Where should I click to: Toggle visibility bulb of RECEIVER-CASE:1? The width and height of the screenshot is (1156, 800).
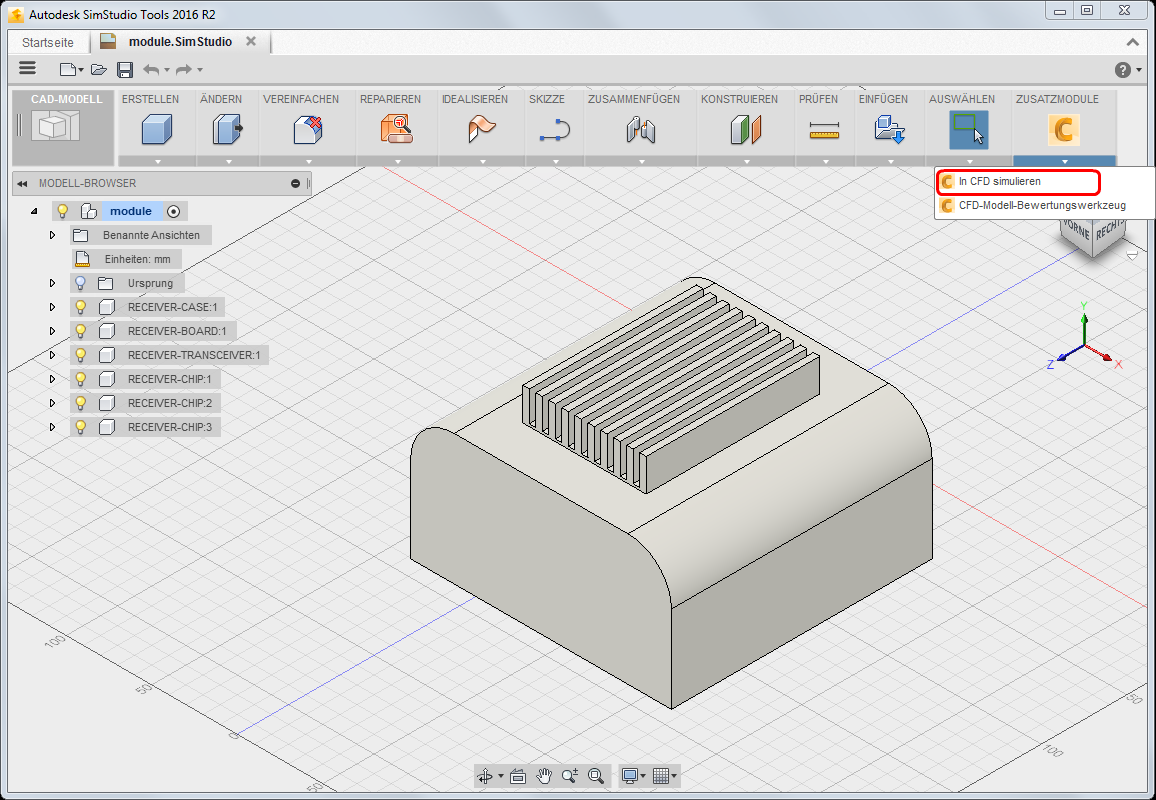[x=80, y=307]
